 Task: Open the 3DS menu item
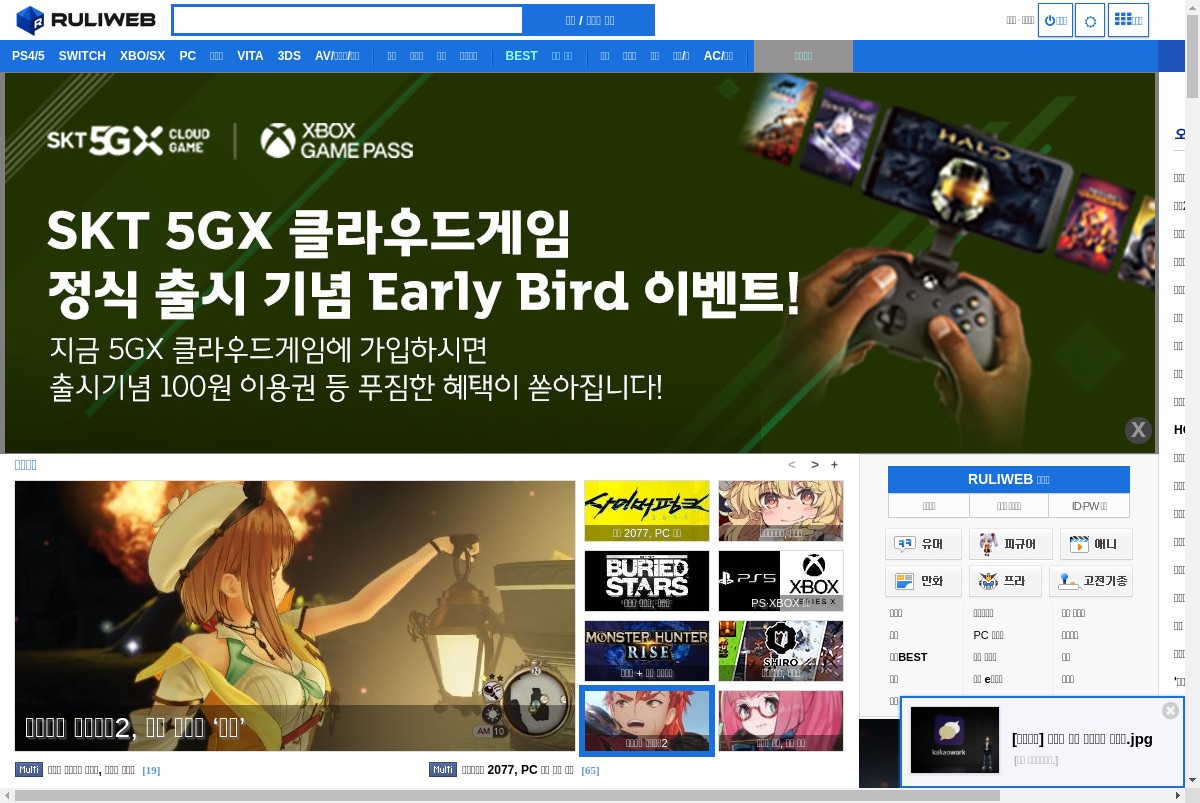pyautogui.click(x=289, y=56)
